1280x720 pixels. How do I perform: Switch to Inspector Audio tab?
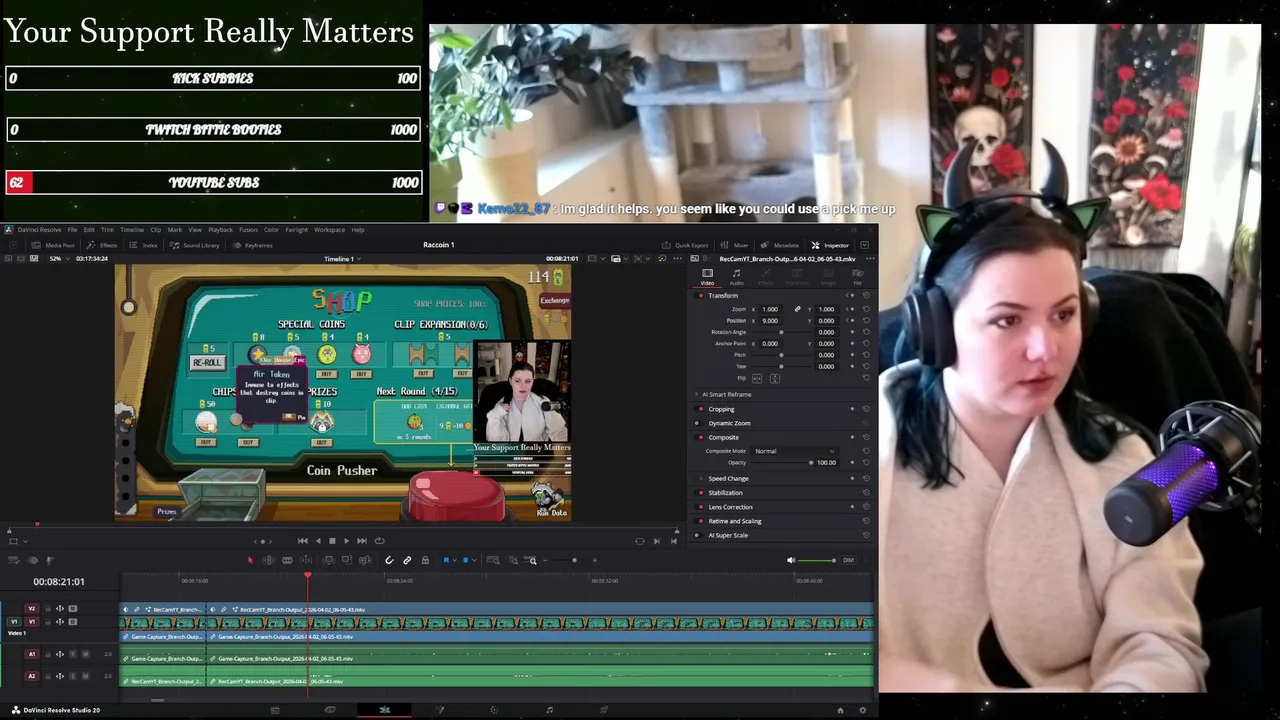(x=736, y=276)
